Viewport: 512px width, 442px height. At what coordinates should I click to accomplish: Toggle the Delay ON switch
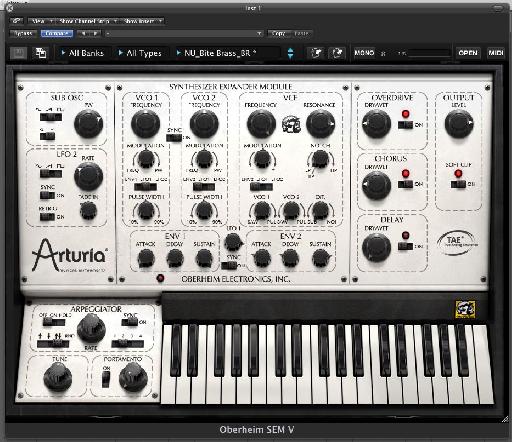(405, 246)
